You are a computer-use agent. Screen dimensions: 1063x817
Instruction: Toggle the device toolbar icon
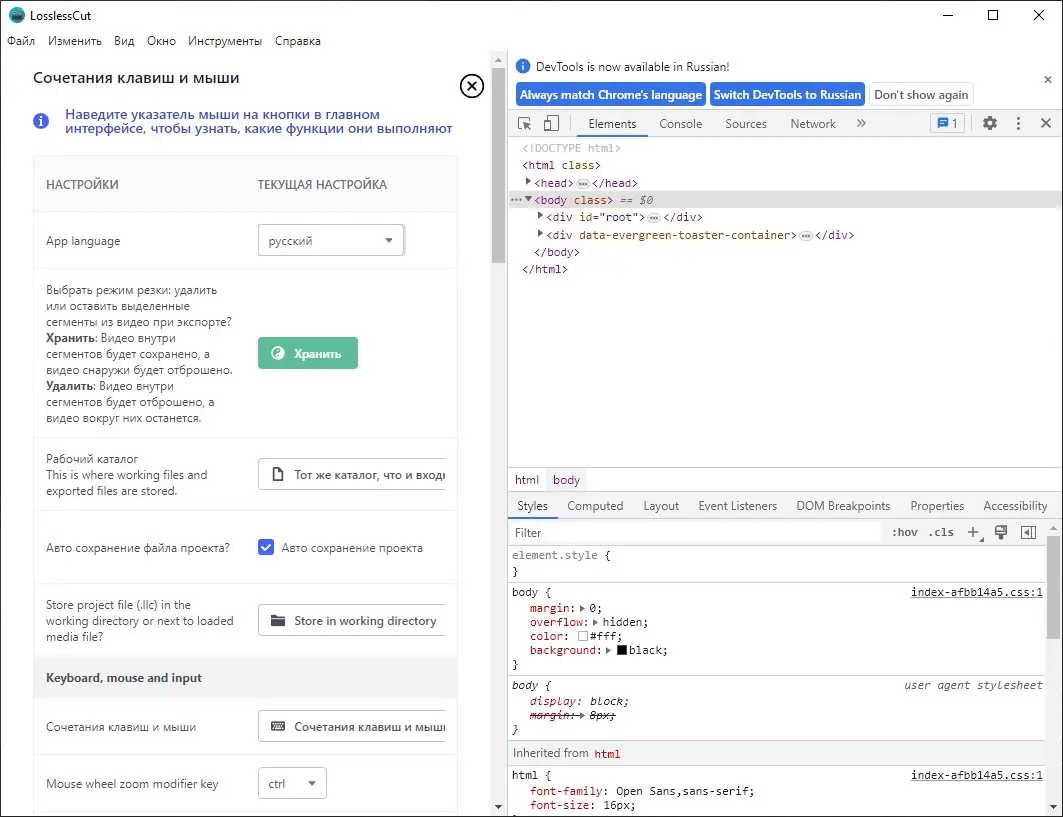[551, 124]
